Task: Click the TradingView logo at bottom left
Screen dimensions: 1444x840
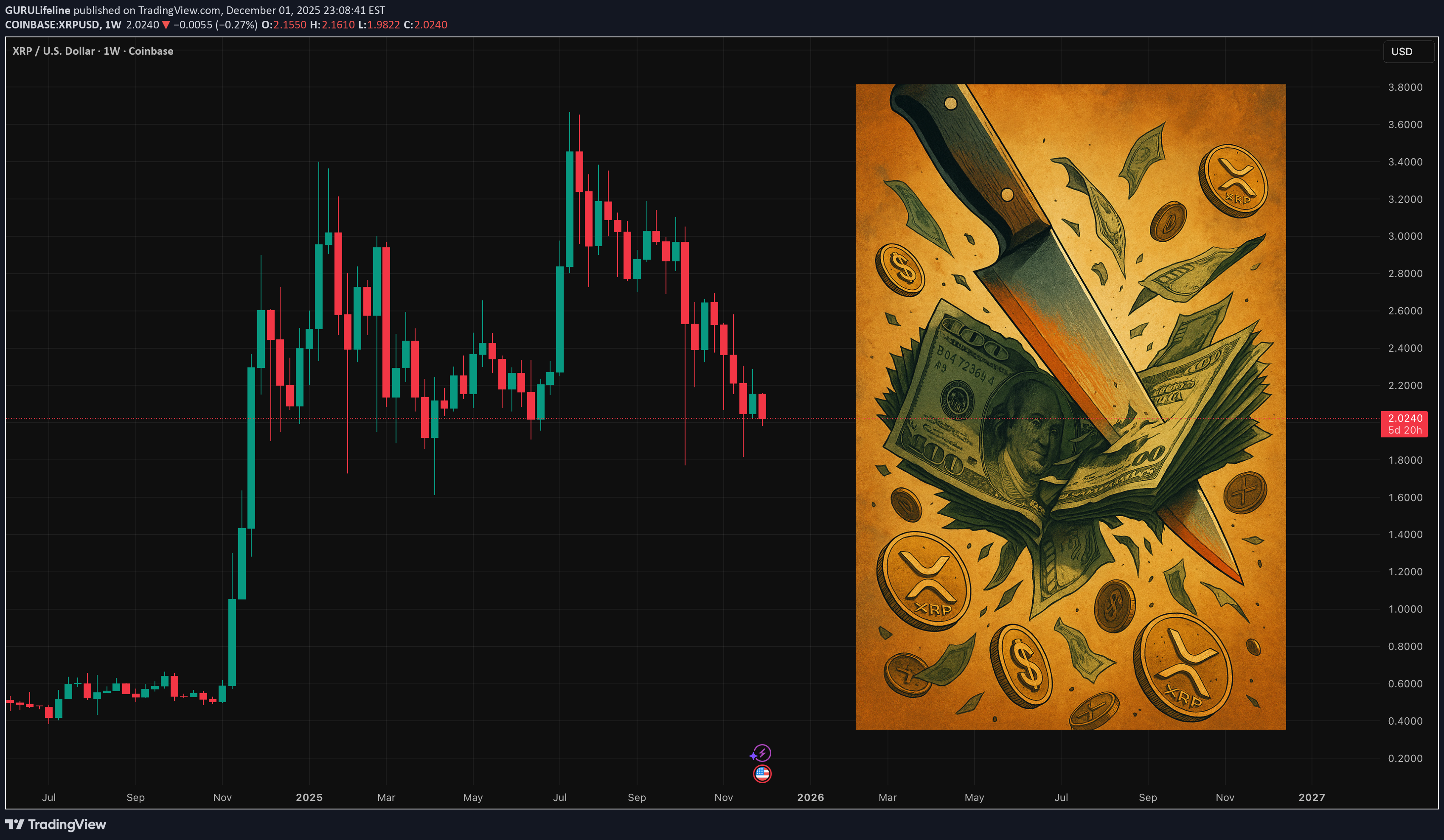Action: coord(56,824)
